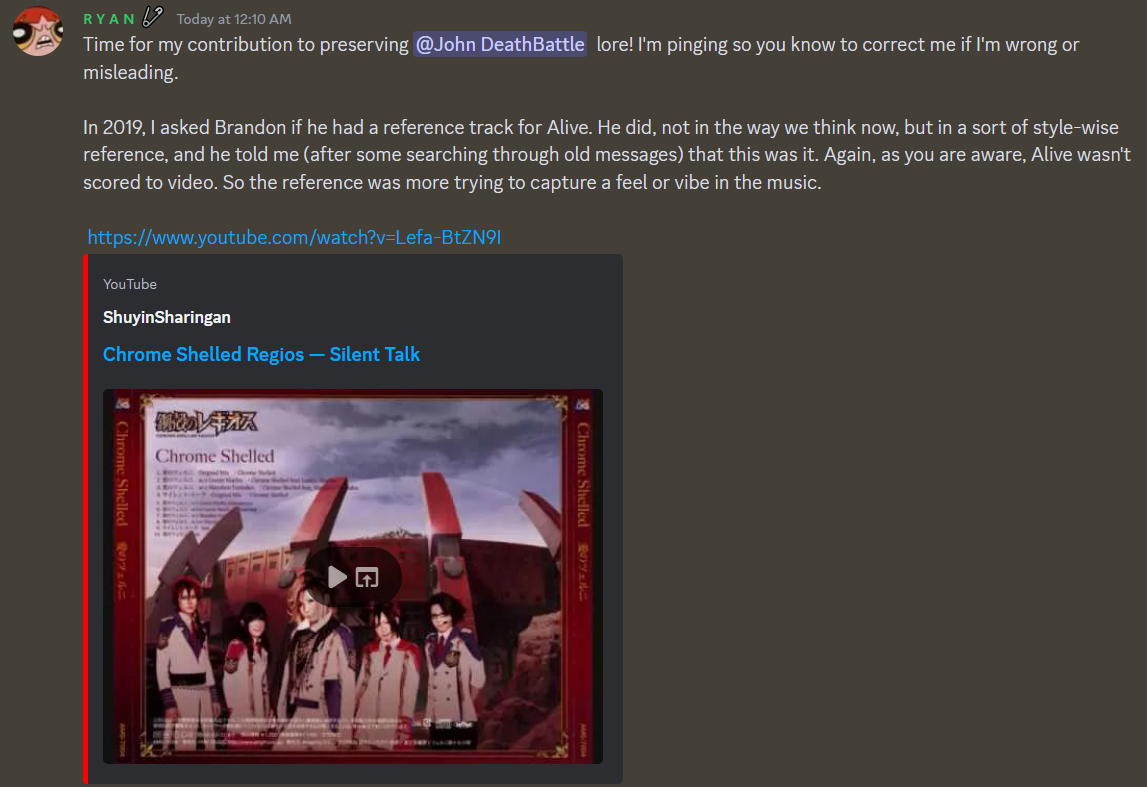Click the open-in-browser icon on the video
The height and width of the screenshot is (787, 1147).
point(367,577)
